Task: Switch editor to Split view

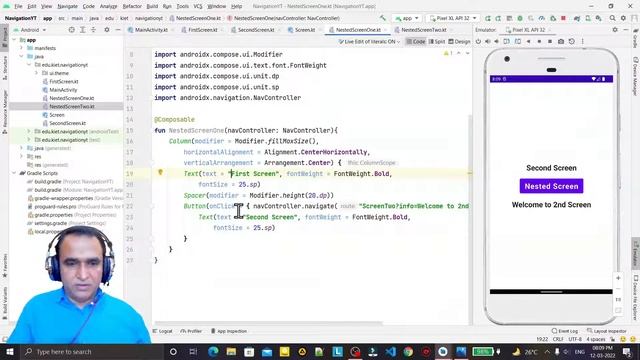Action: 437,41
